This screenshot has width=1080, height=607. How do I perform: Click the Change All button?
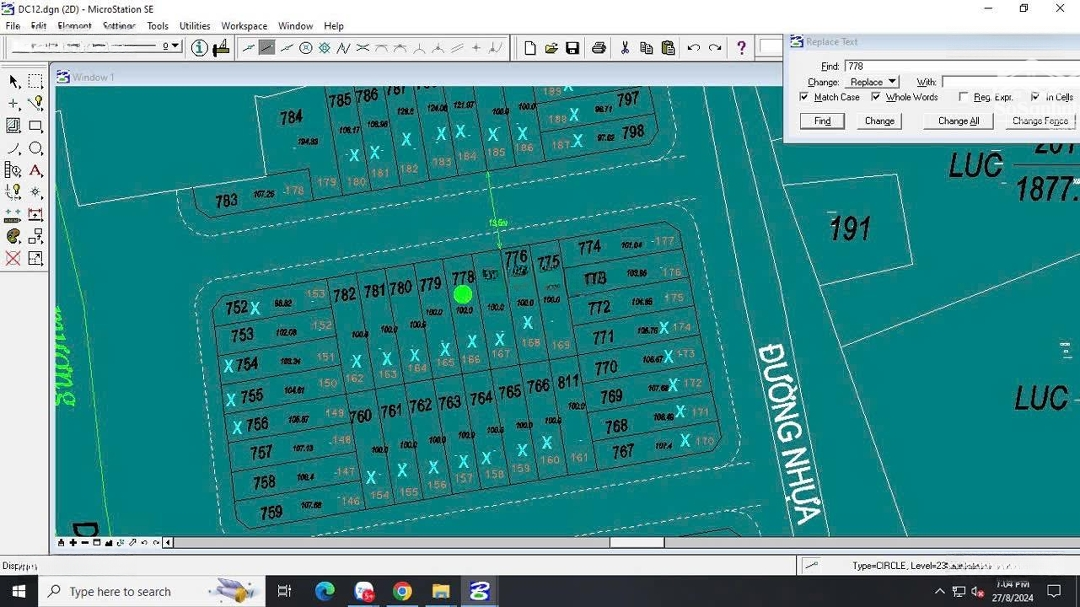tap(958, 121)
